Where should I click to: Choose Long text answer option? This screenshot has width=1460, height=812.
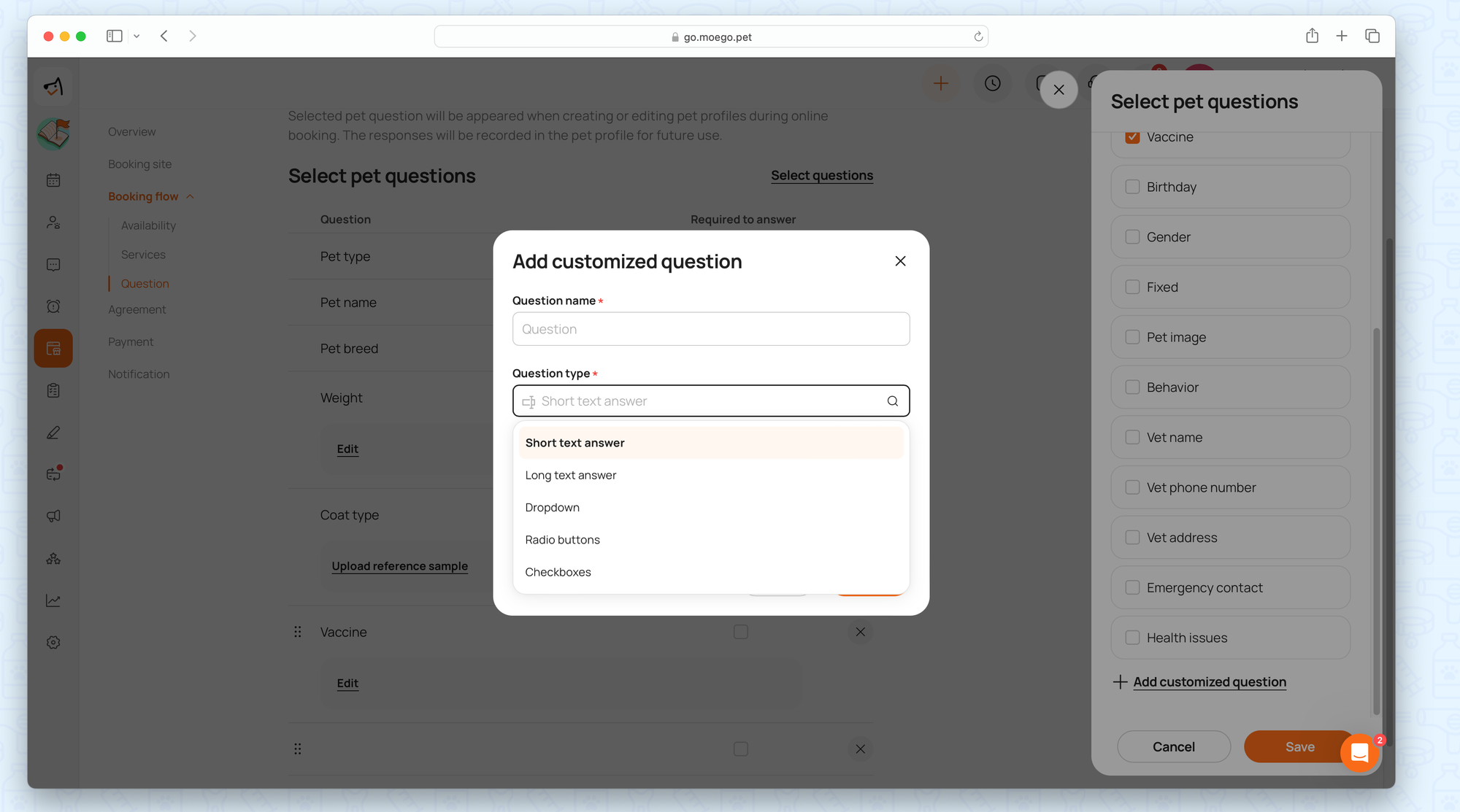pyautogui.click(x=570, y=475)
